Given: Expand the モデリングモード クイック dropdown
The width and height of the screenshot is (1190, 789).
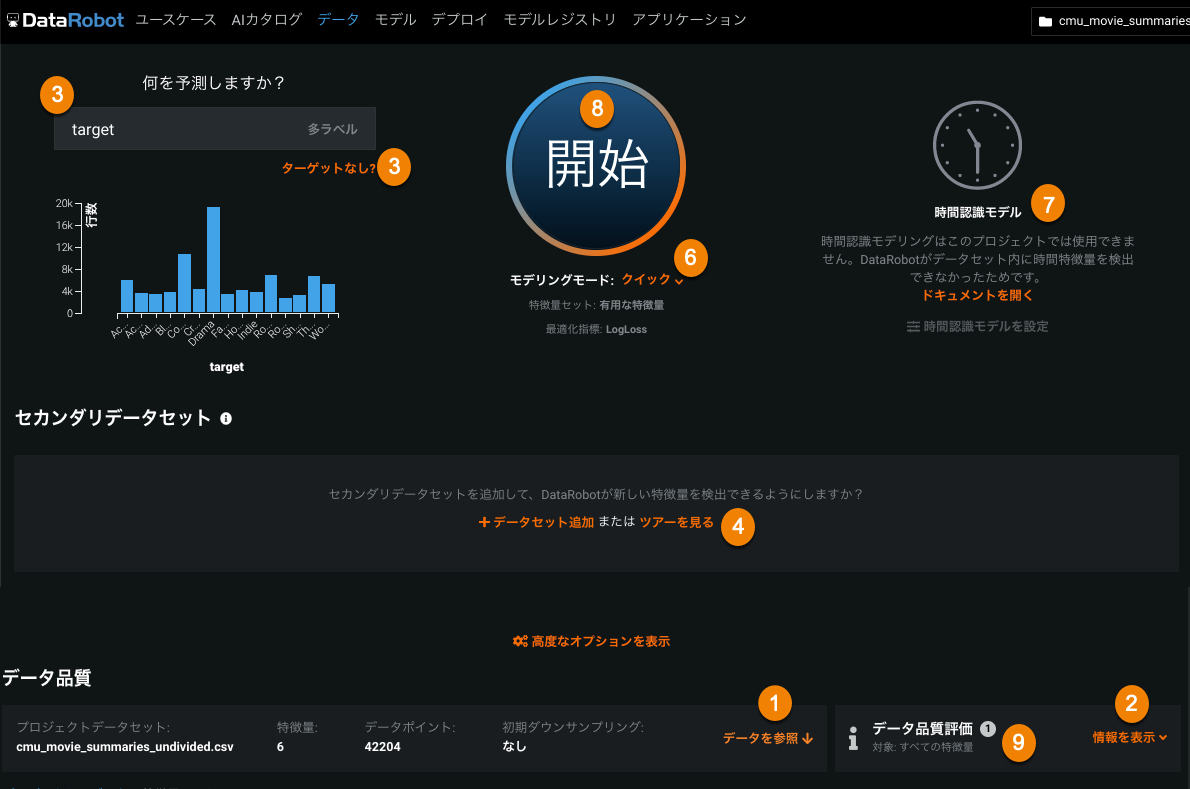Looking at the screenshot, I should (x=652, y=280).
